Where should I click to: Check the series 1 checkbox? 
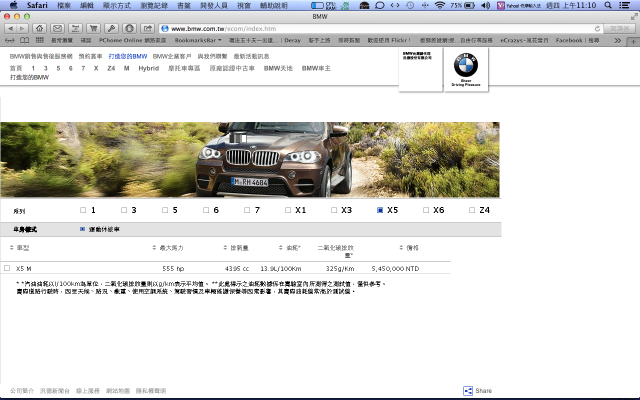pyautogui.click(x=83, y=210)
